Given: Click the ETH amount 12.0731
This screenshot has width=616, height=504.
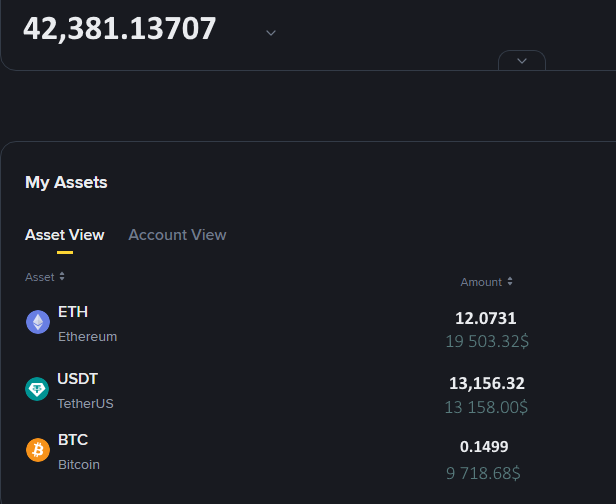Looking at the screenshot, I should (x=486, y=318).
